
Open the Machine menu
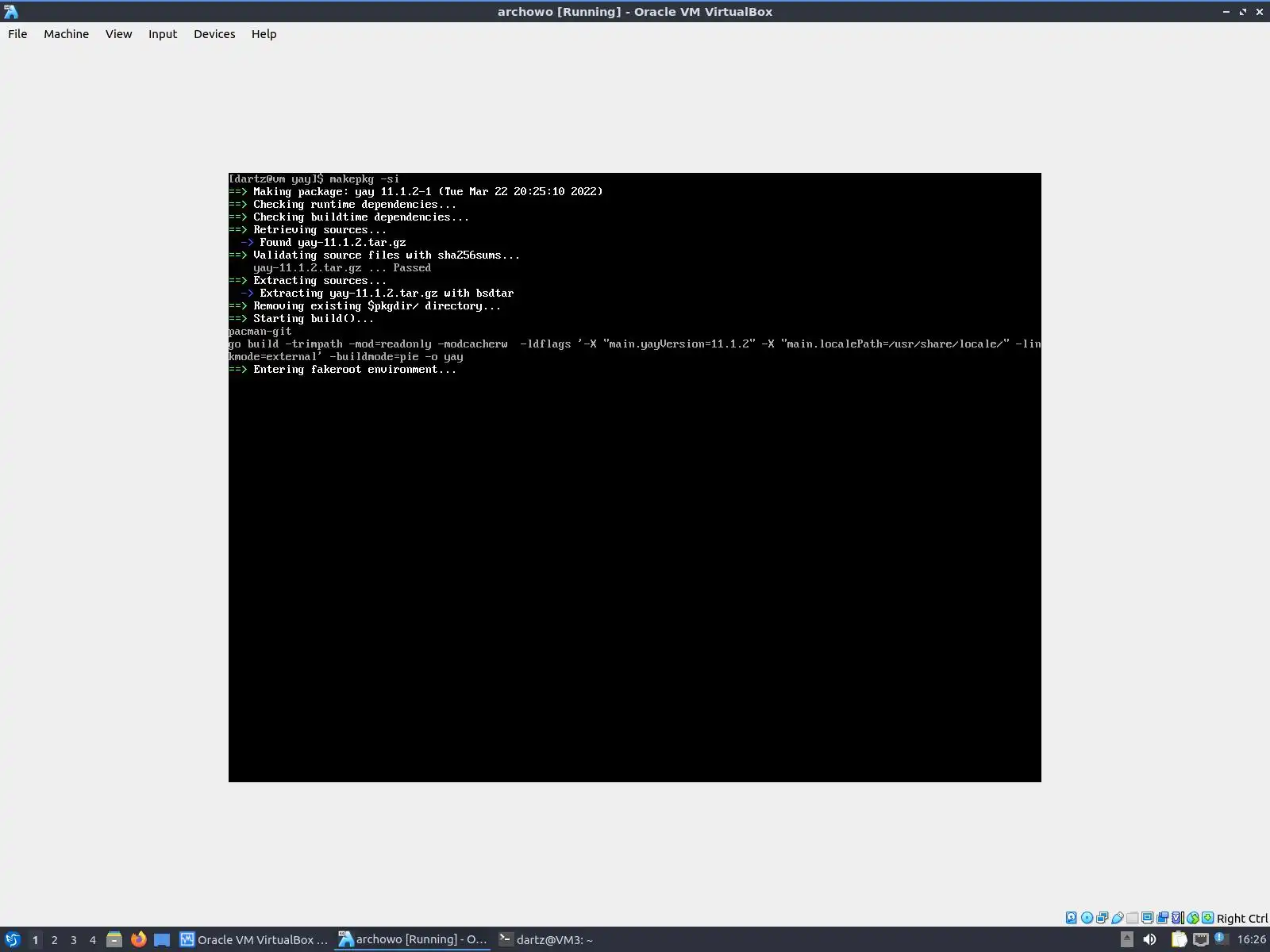pyautogui.click(x=66, y=34)
